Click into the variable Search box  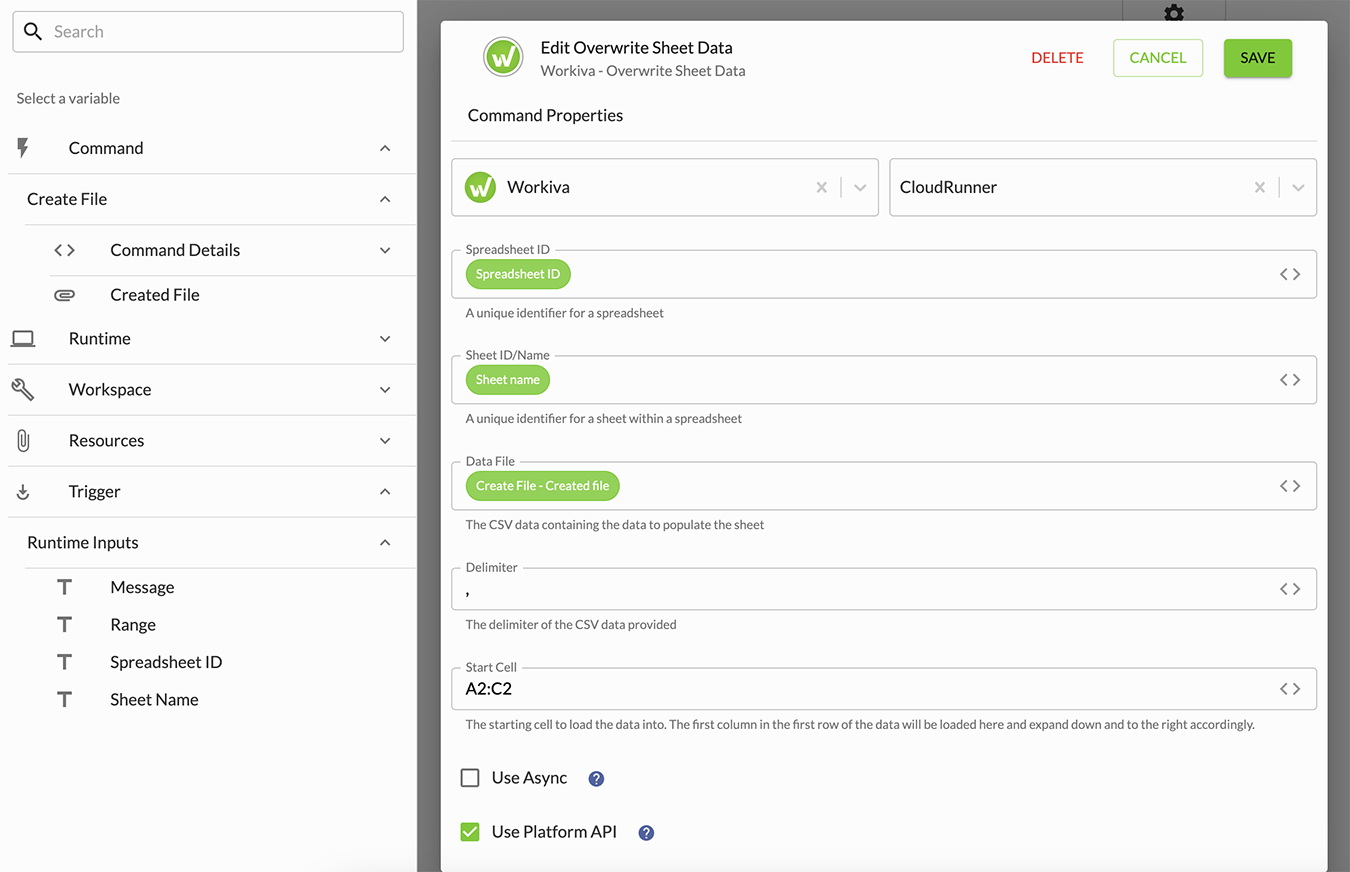click(x=208, y=32)
